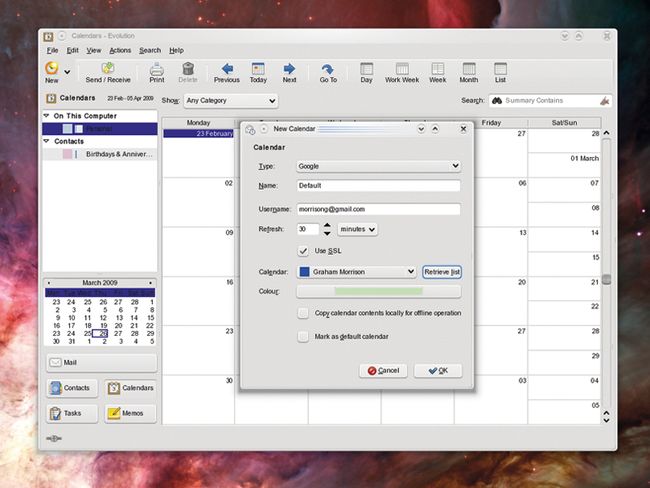Click the Retrieve list button
Screen dimensions: 650x488
442,272
